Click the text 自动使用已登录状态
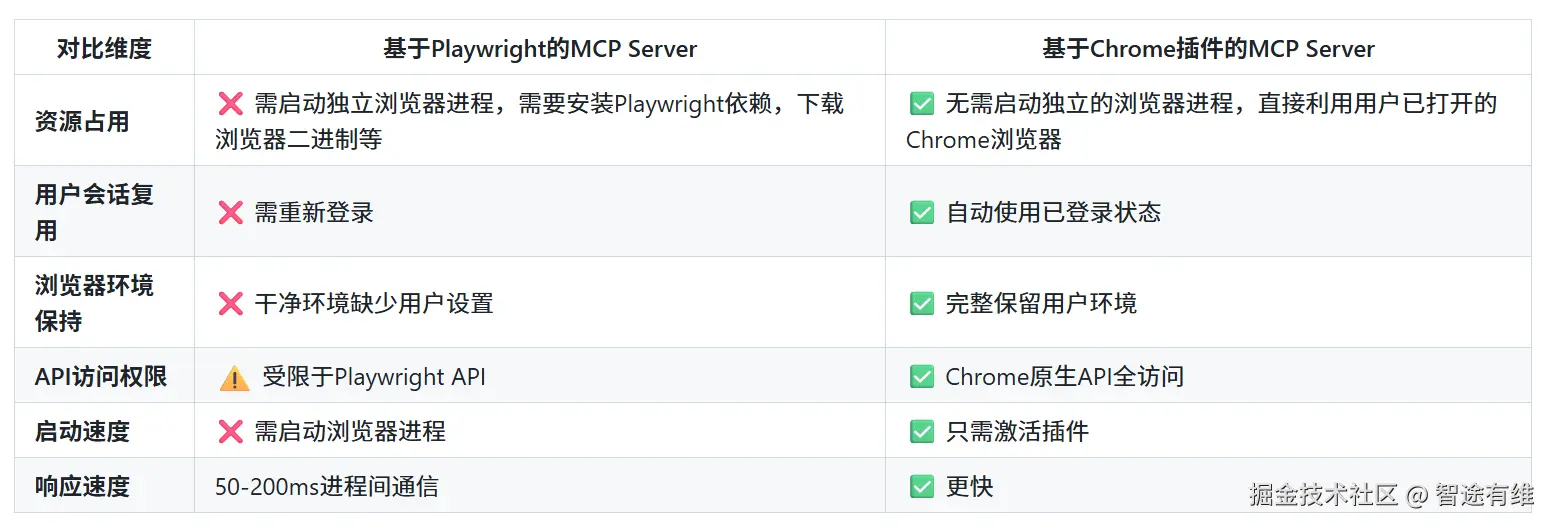The width and height of the screenshot is (1552, 526). click(1053, 212)
